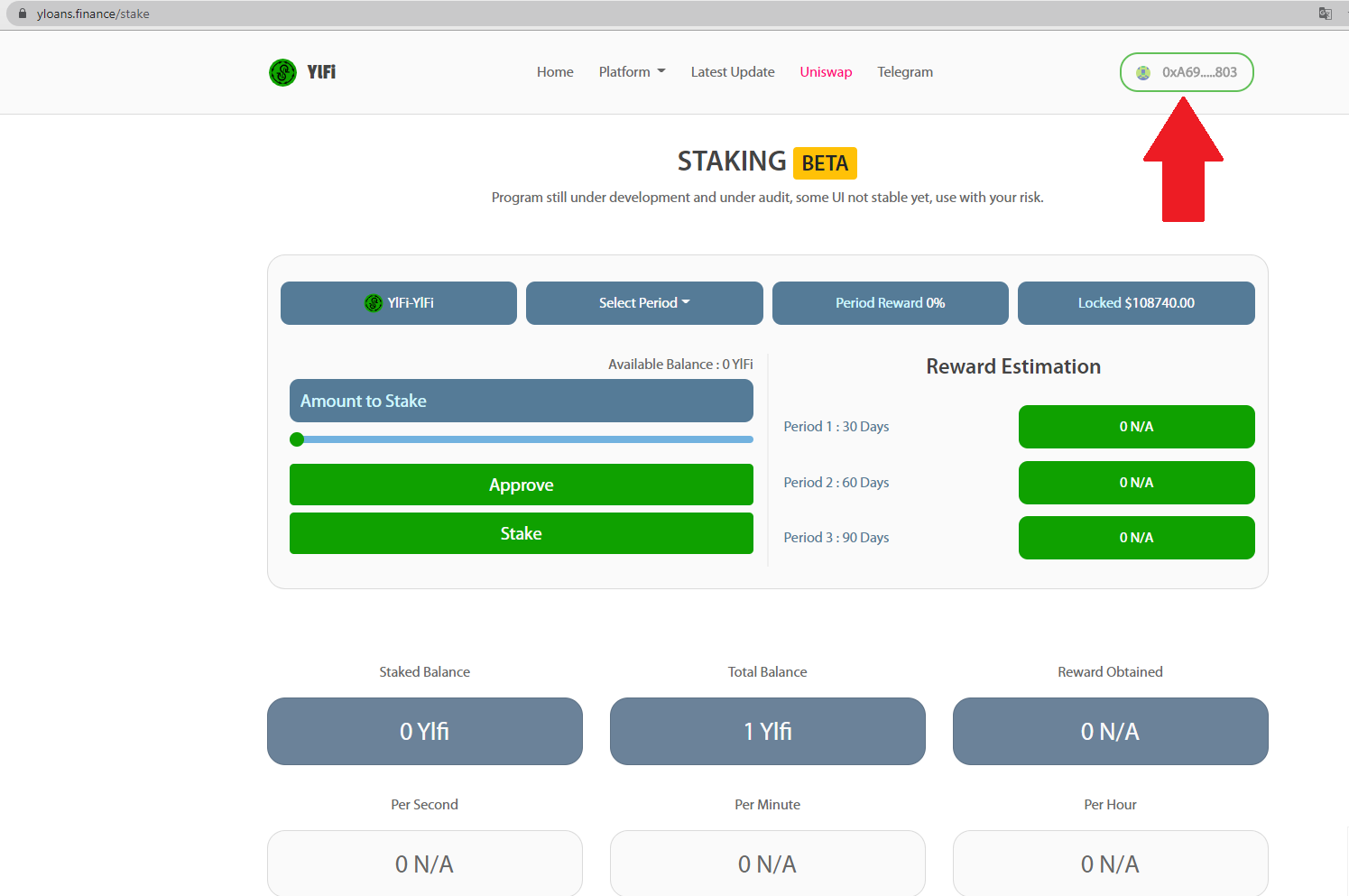
Task: Click the YIFi brand name text
Action: [x=321, y=72]
